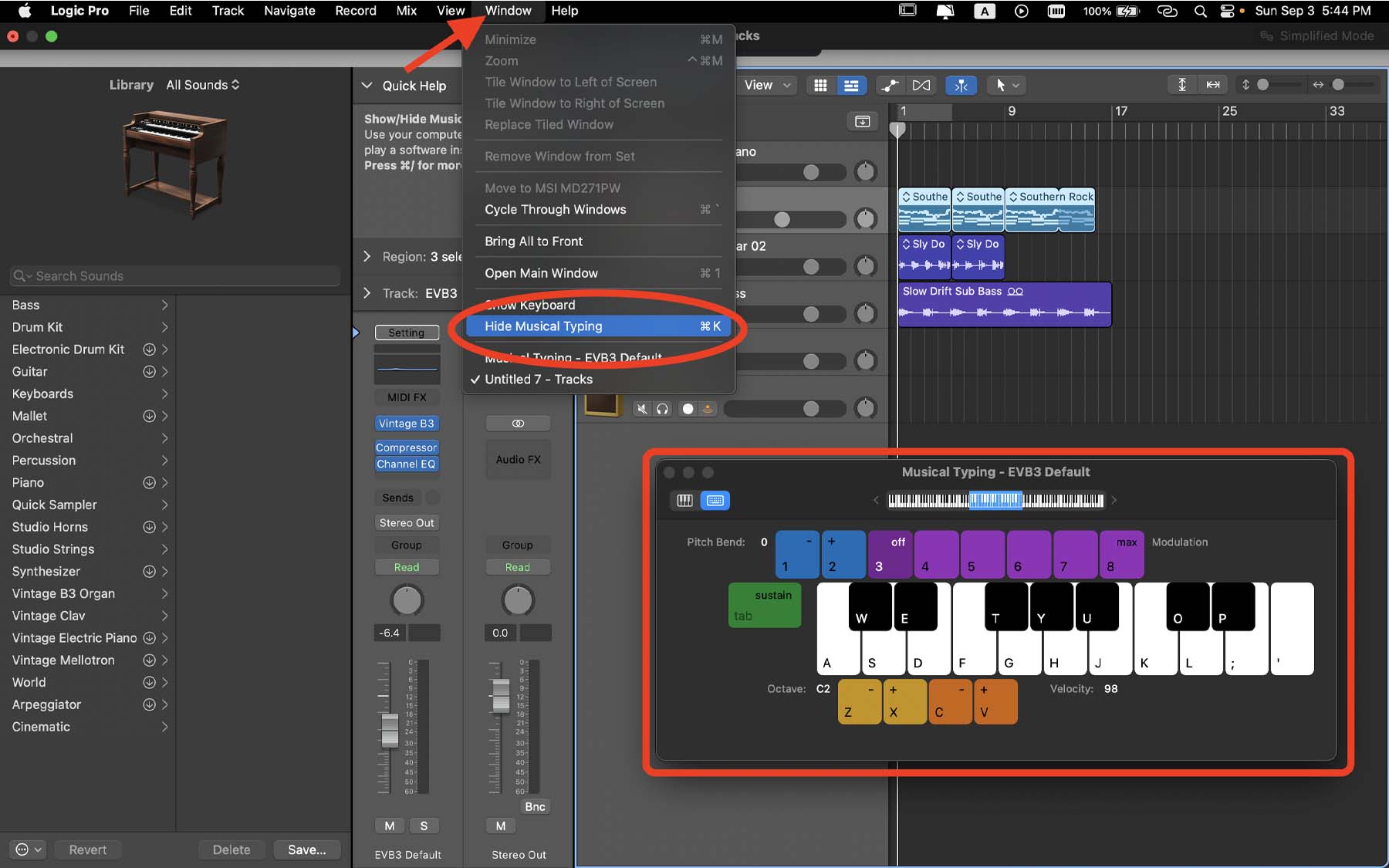Toggle the green sustain tab key
The image size is (1389, 868).
coord(765,605)
